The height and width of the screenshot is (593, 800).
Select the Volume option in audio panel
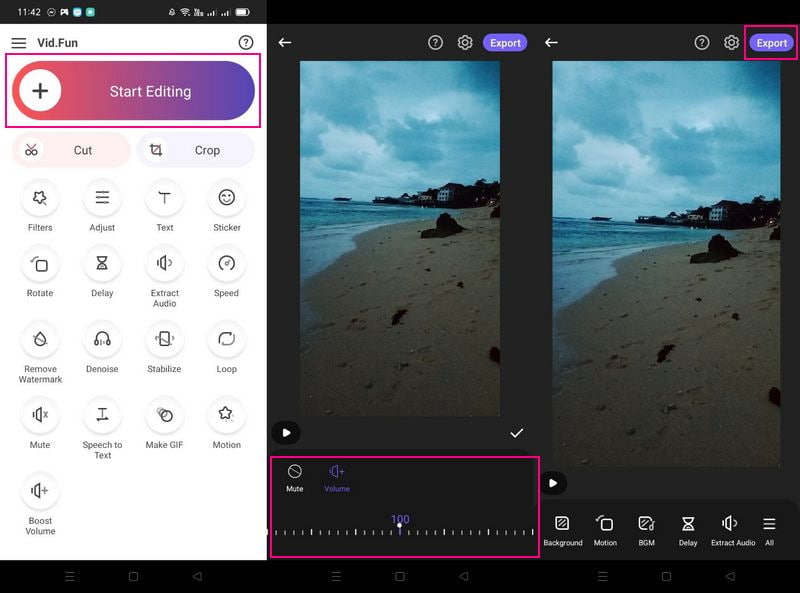(337, 476)
